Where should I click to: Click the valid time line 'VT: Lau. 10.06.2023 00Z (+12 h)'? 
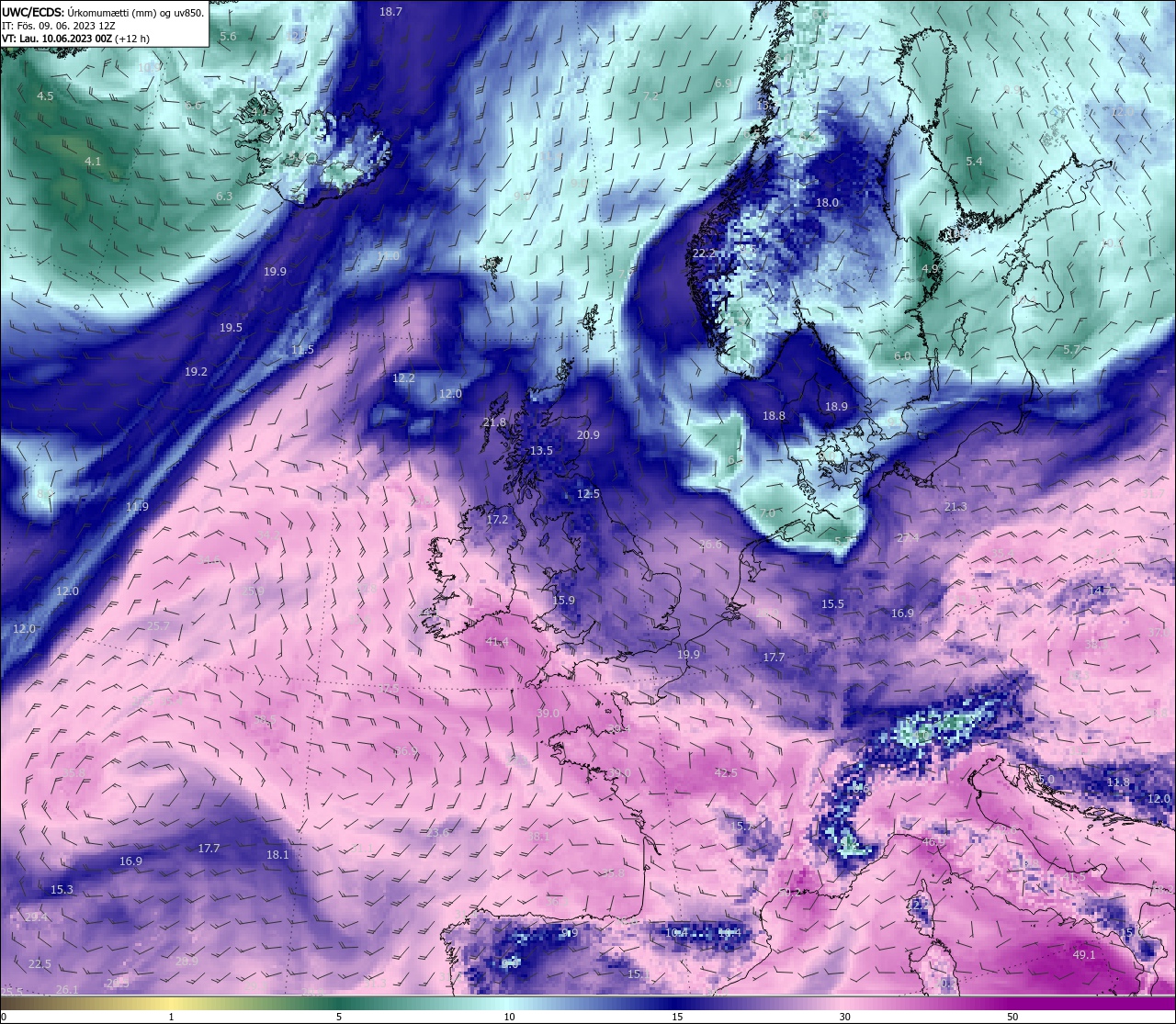click(x=75, y=39)
